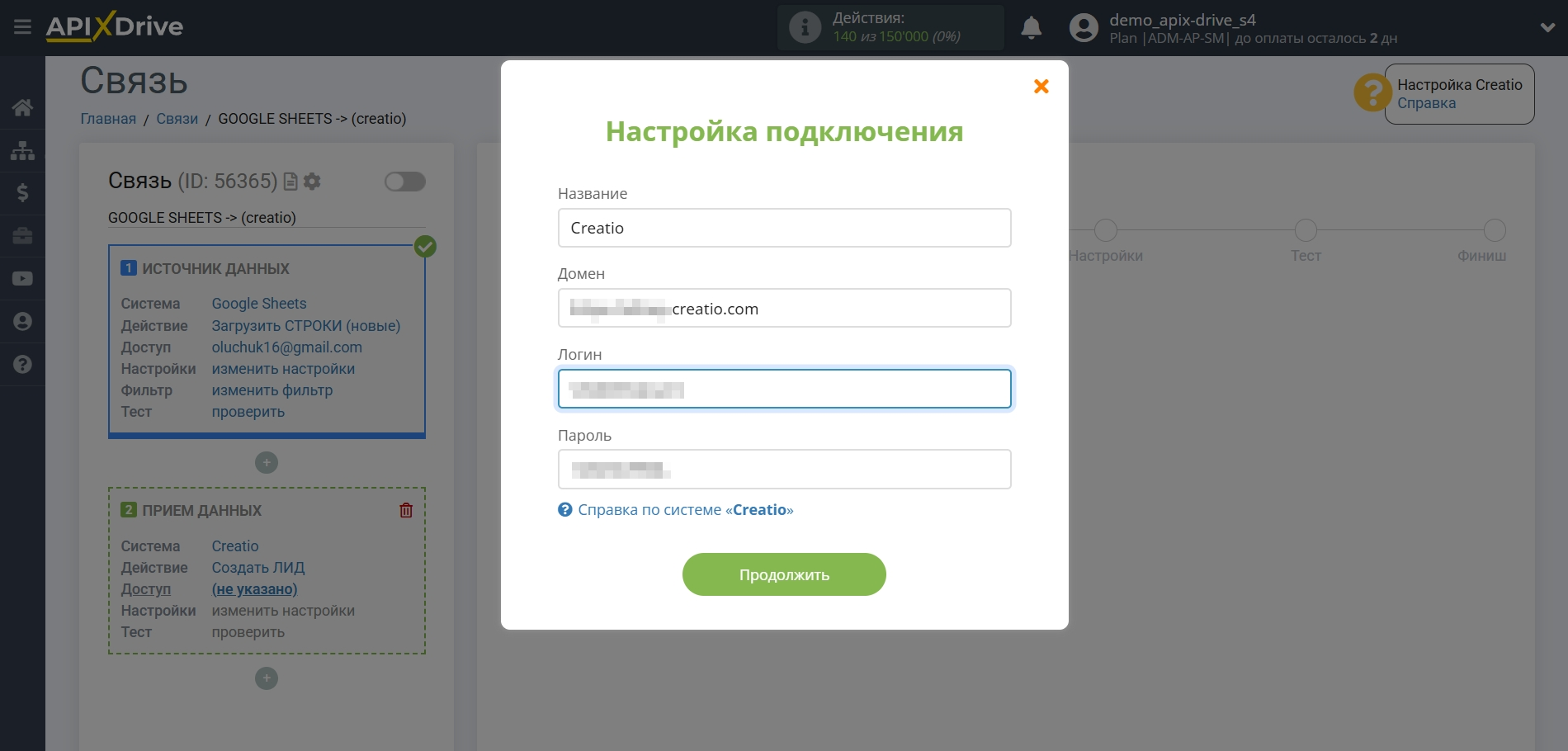Image resolution: width=1568 pixels, height=751 pixels.
Task: Open the connections sitemap icon in sidebar
Action: (x=22, y=150)
